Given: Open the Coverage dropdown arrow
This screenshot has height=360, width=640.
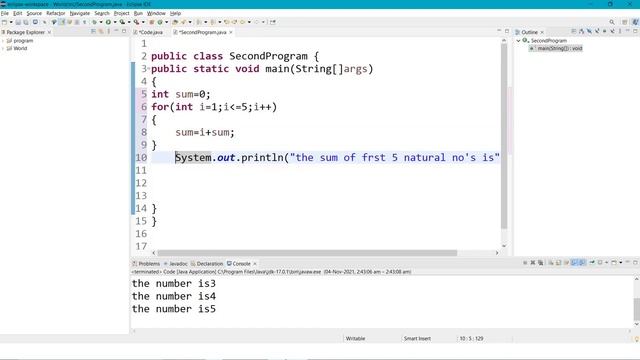Looking at the screenshot, I should click(x=129, y=22).
